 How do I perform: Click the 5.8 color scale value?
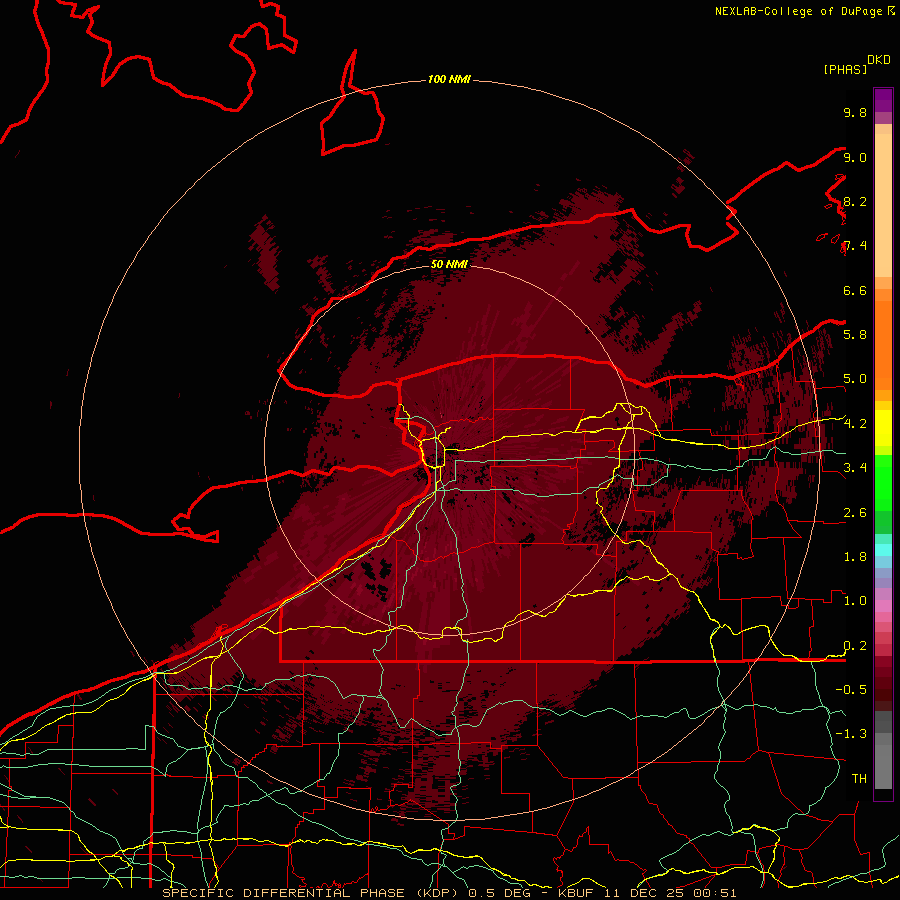855,334
